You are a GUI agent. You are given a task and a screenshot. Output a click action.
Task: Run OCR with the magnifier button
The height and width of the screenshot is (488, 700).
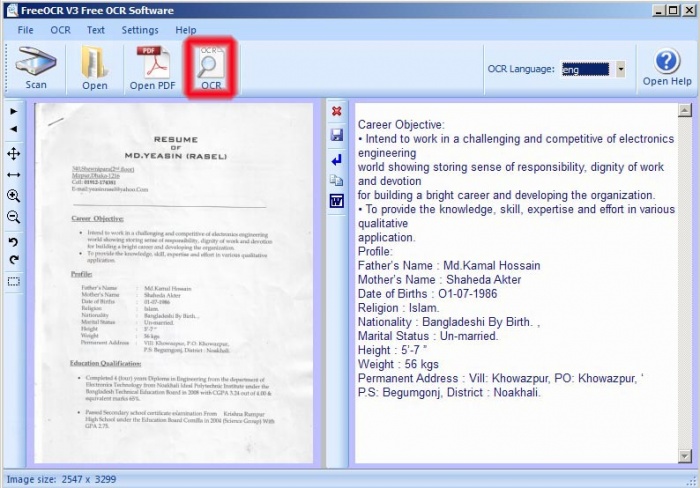point(211,68)
